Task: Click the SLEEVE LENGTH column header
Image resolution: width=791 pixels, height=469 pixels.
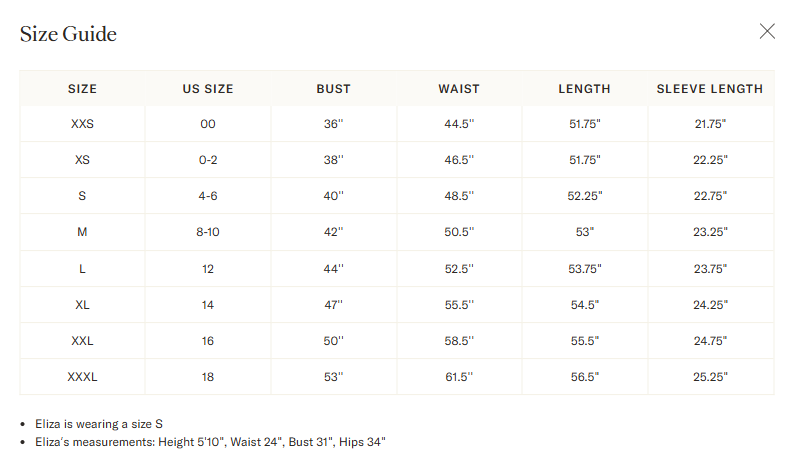Action: coord(710,89)
